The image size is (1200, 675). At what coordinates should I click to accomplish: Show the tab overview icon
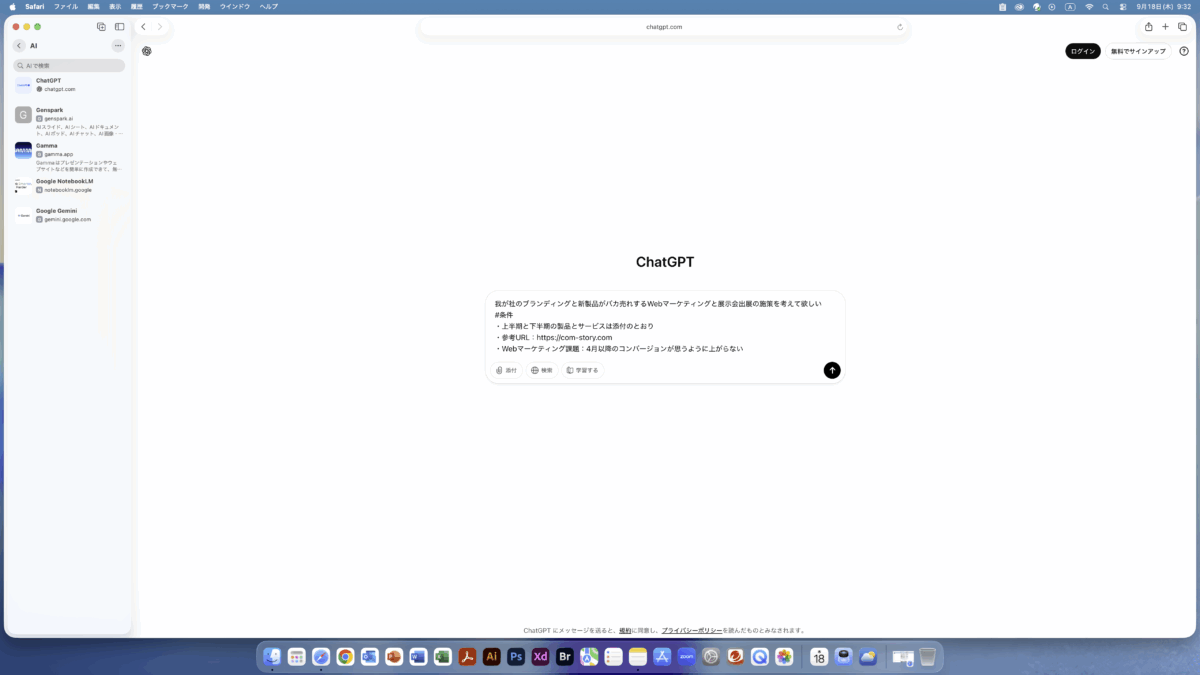click(x=1182, y=27)
